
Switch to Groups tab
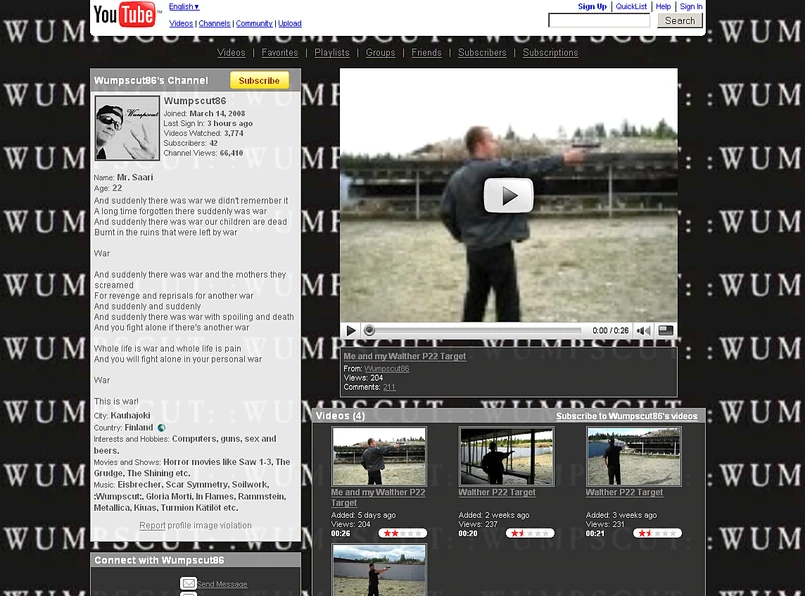[x=380, y=53]
